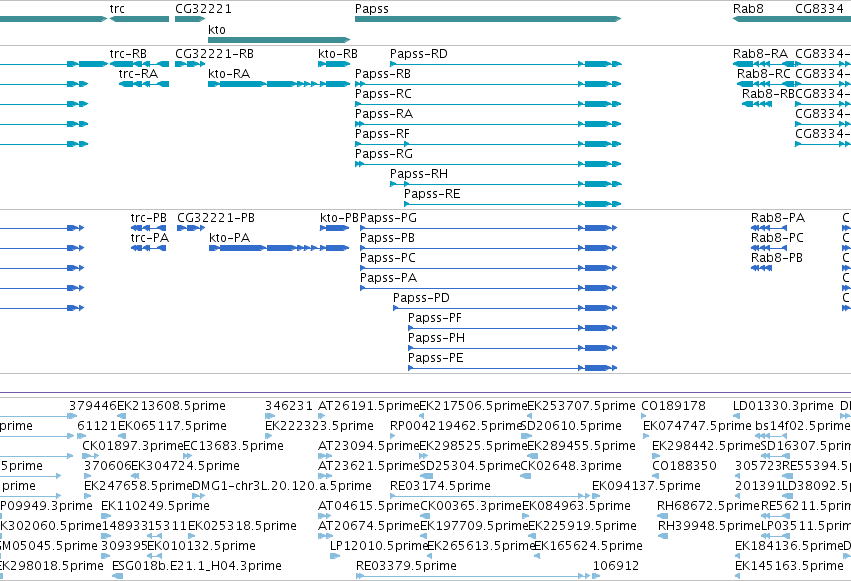Select the Papss-PD protein label
The height and width of the screenshot is (581, 851).
point(421,298)
